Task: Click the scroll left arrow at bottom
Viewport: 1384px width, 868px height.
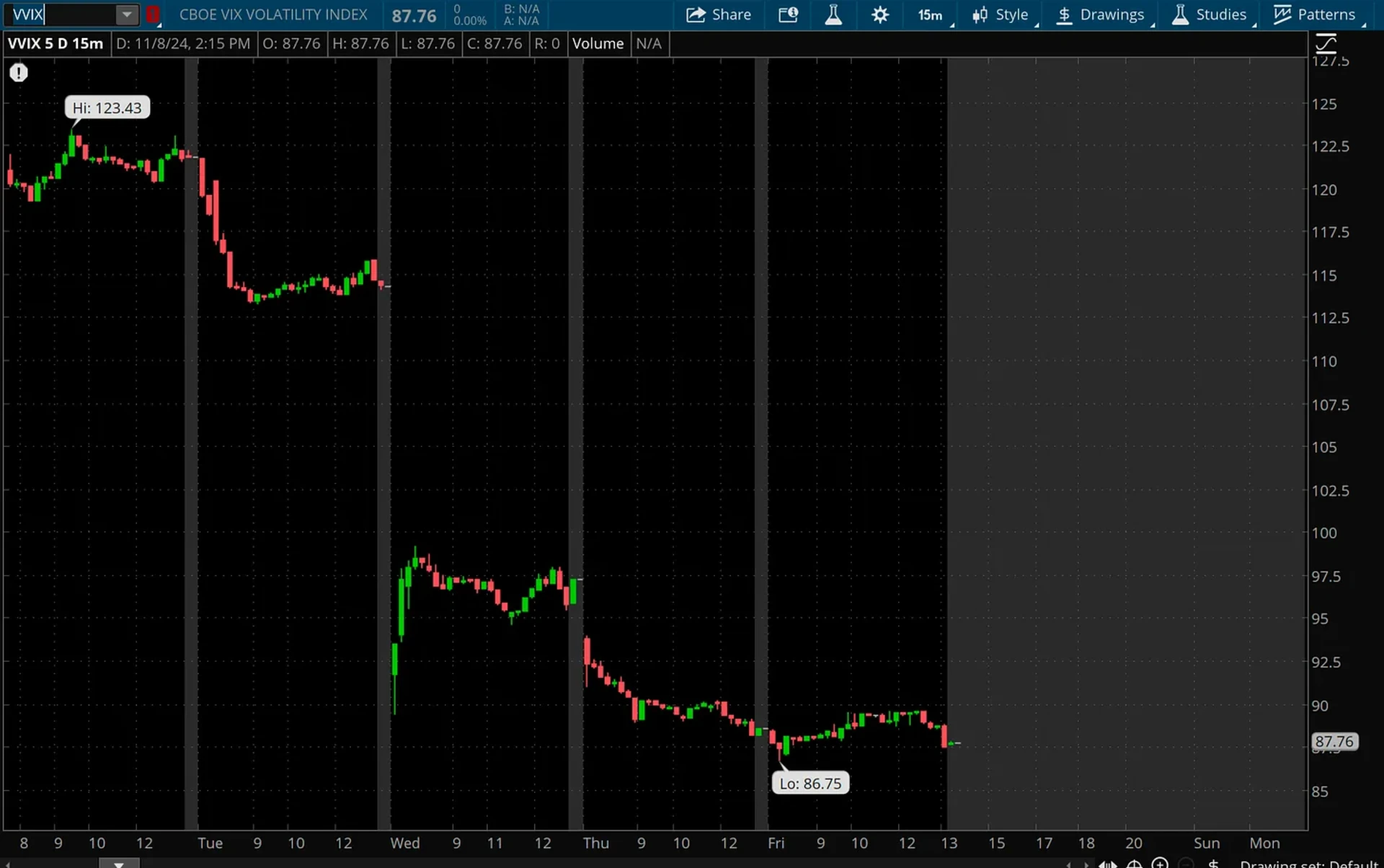Action: point(1068,864)
